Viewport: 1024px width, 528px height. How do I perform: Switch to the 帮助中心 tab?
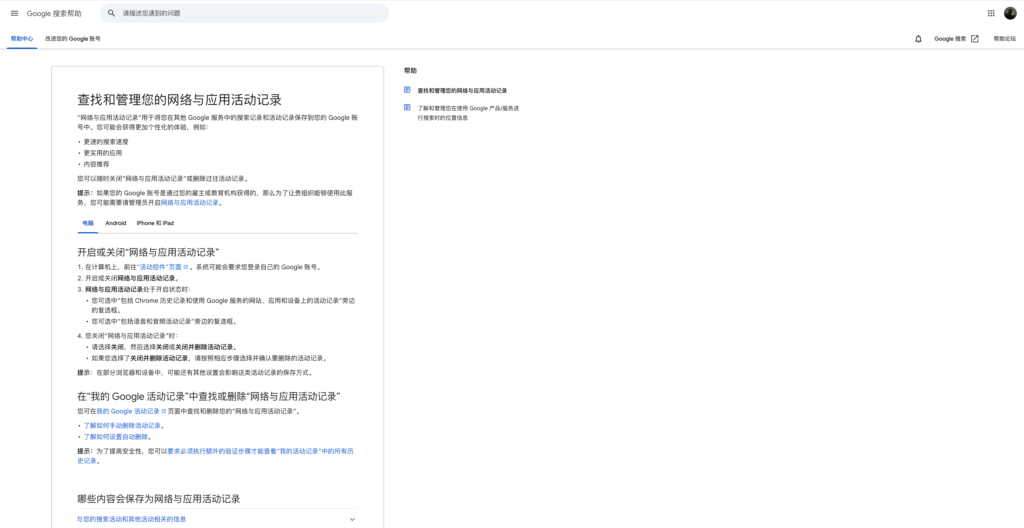[x=22, y=39]
